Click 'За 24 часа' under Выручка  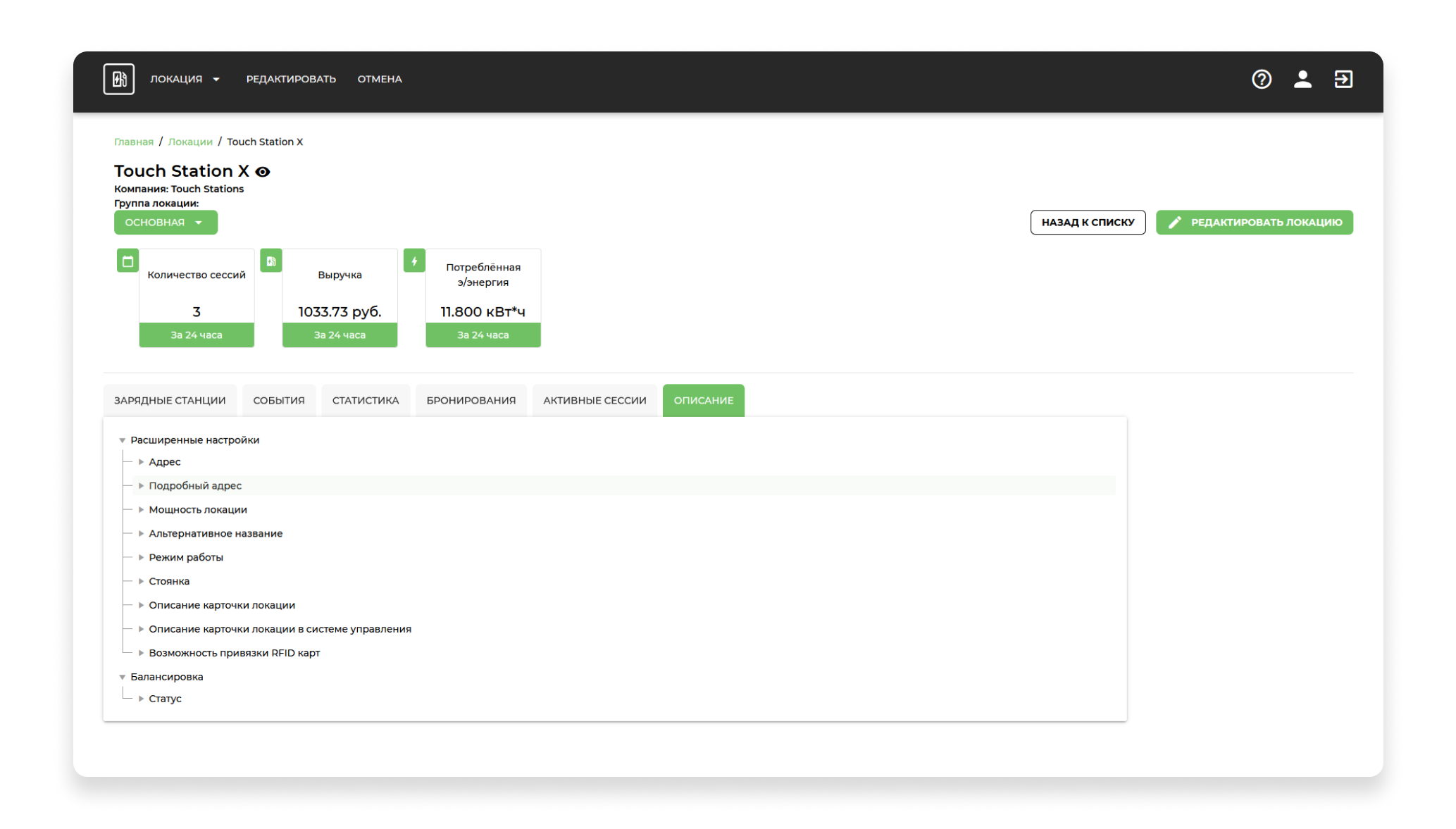tap(340, 335)
